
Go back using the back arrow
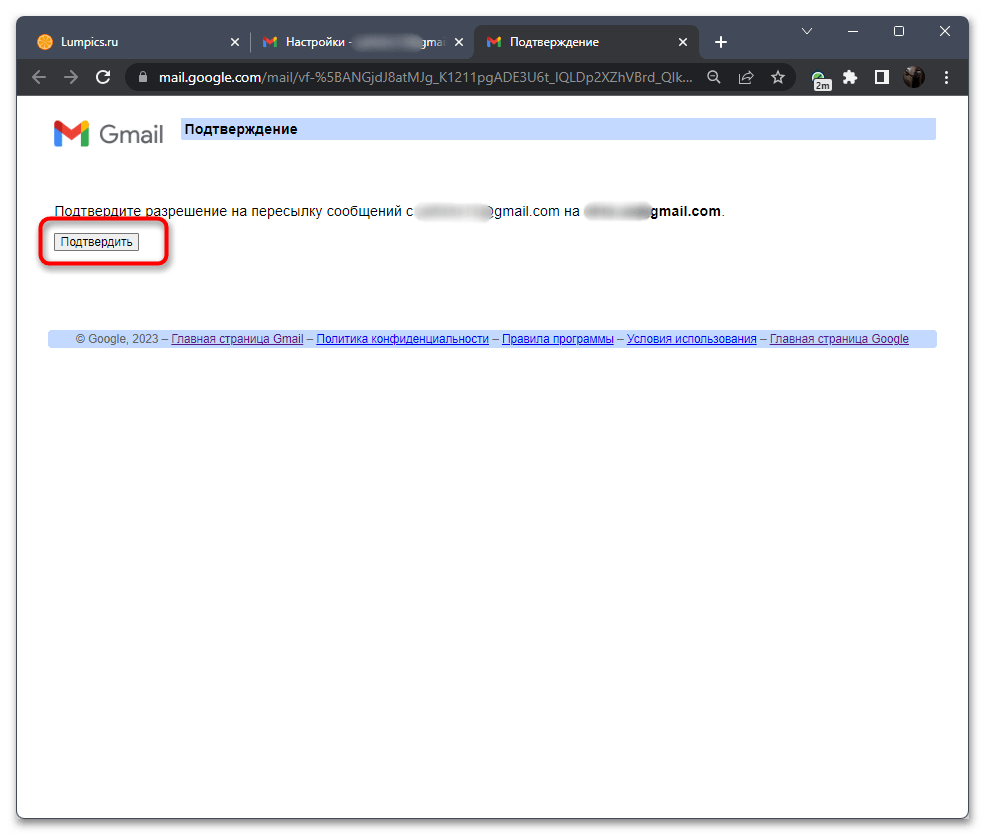coord(37,77)
